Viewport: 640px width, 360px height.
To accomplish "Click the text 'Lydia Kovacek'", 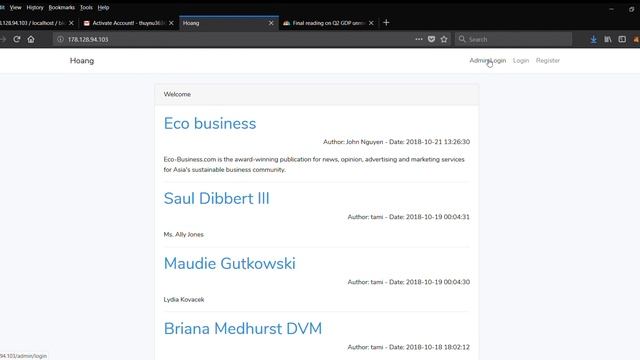I will [x=184, y=300].
